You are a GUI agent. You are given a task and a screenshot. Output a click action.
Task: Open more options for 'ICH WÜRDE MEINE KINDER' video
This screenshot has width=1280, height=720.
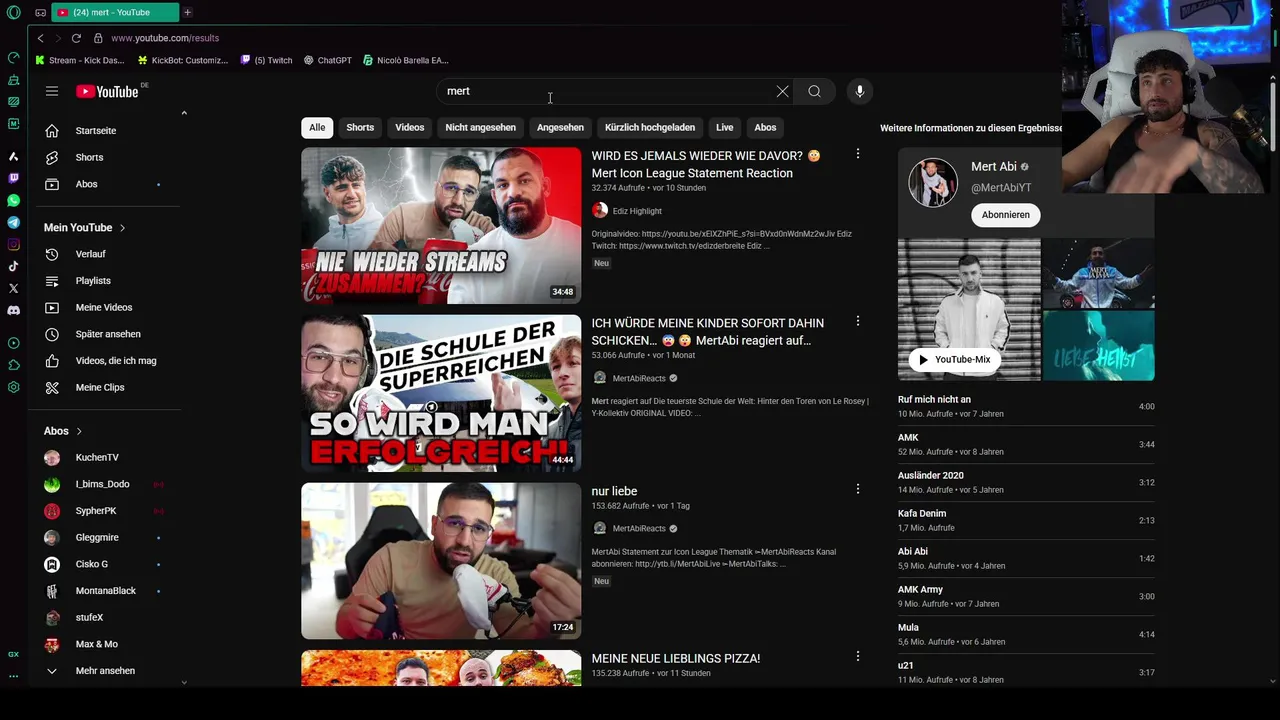tap(857, 322)
